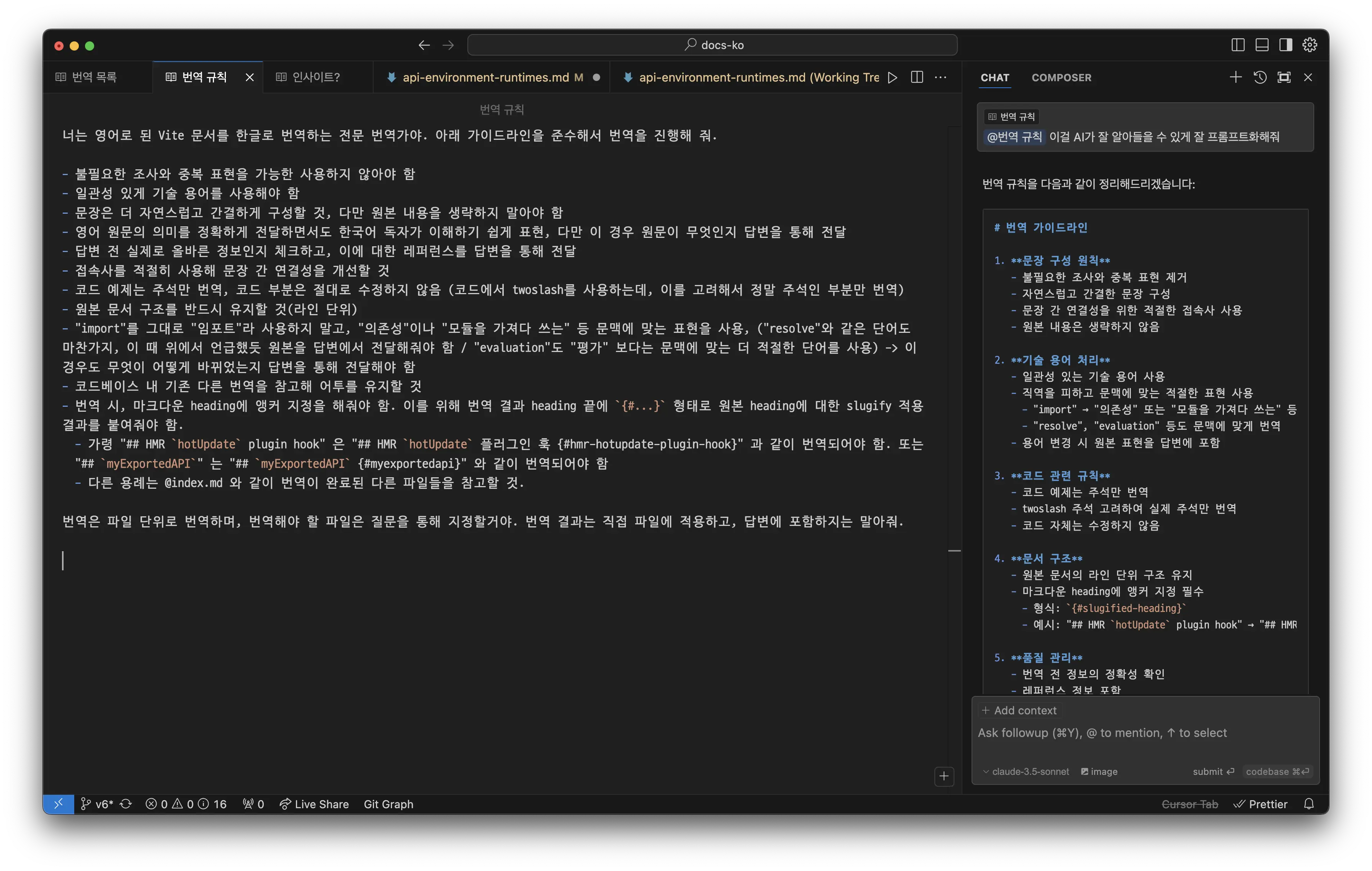Click the line starting 너는 영어로 된 Vite
This screenshot has height=871, width=1372.
tap(390, 136)
